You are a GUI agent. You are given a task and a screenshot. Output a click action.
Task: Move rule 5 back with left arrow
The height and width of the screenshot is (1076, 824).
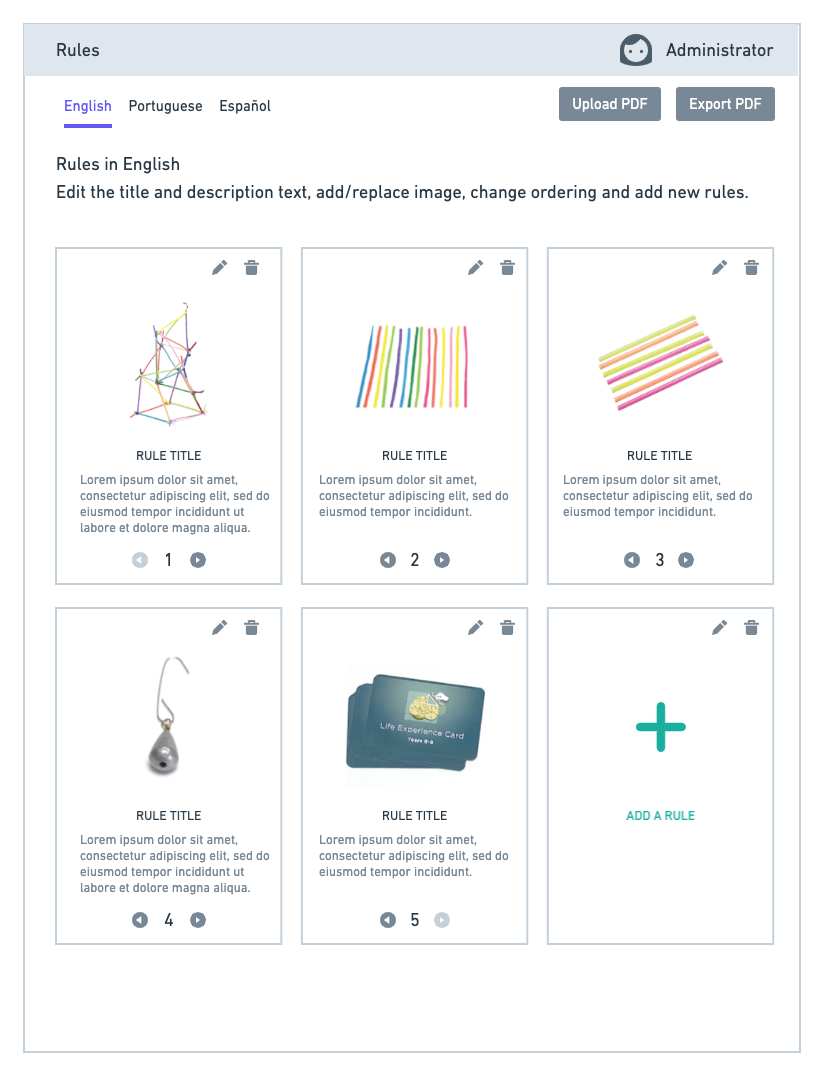click(x=388, y=920)
